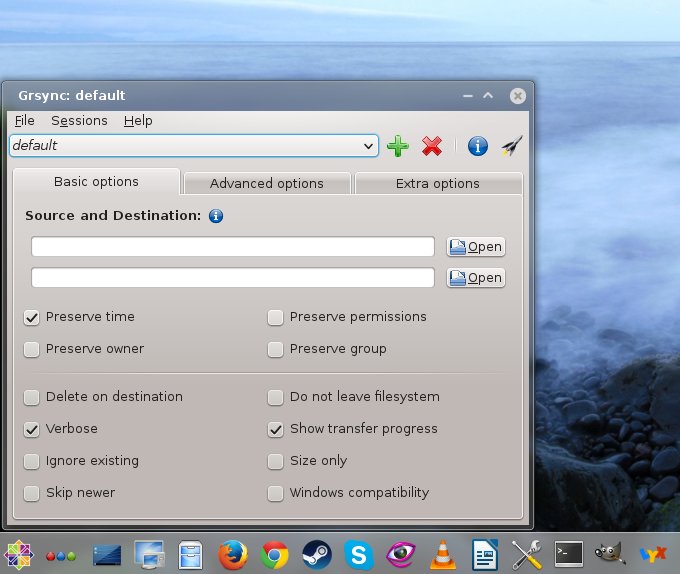Screen dimensions: 680x574
Task: Open the Sessions menu
Action: pyautogui.click(x=79, y=121)
